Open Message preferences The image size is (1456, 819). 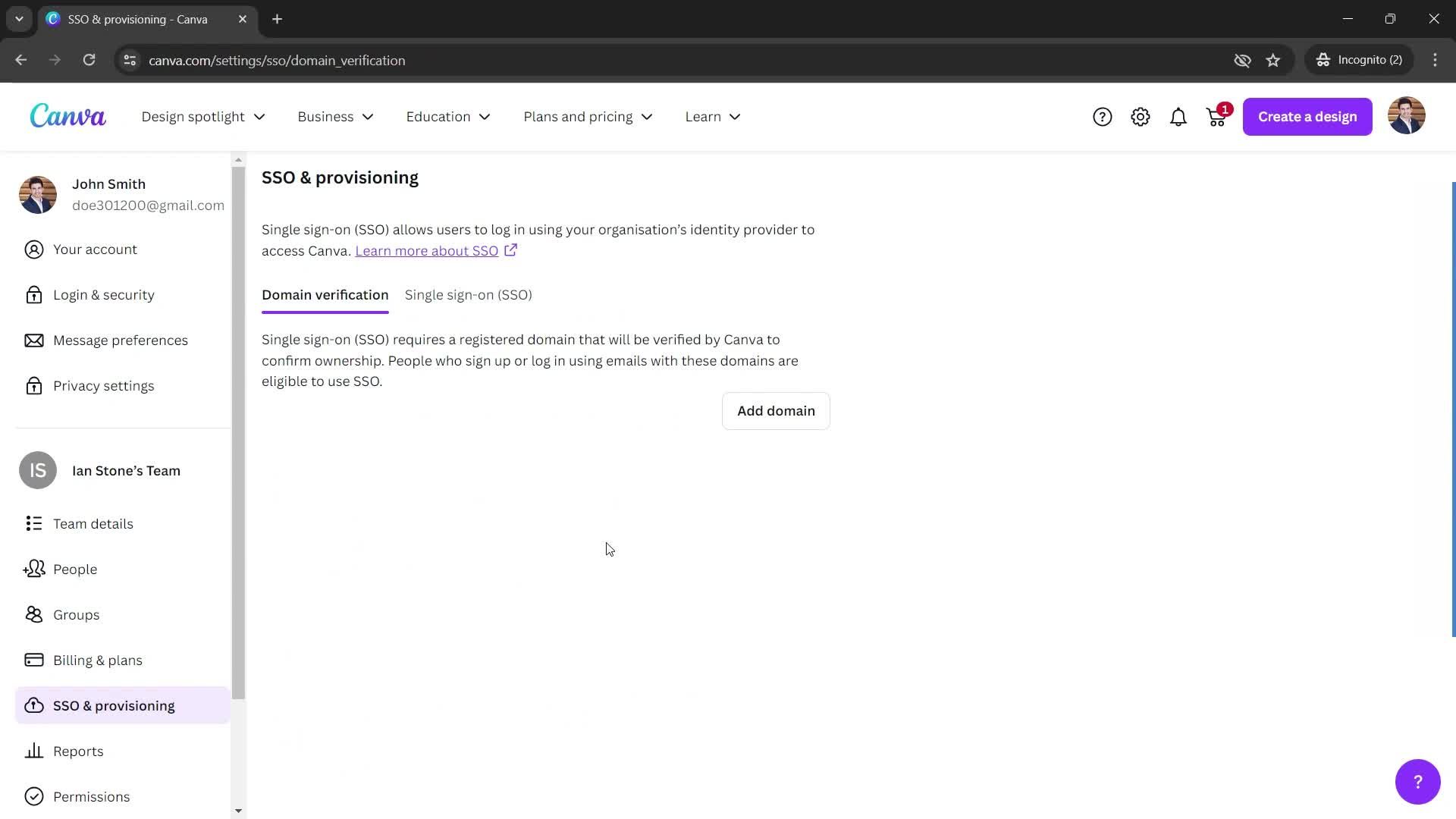(121, 340)
